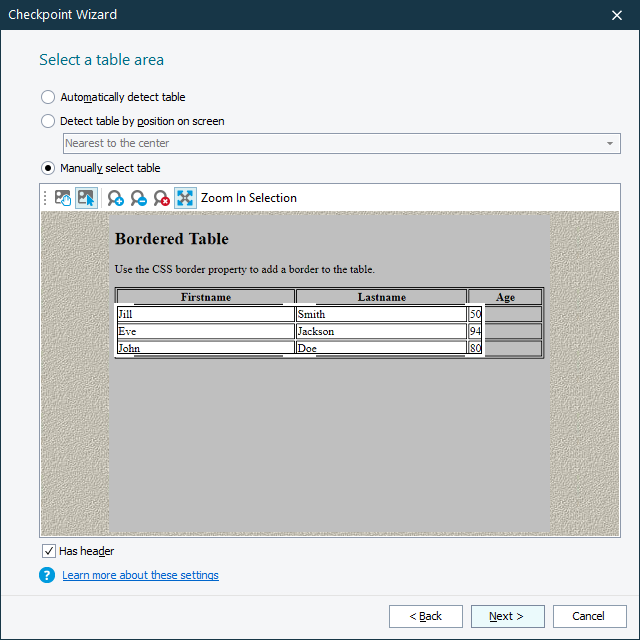This screenshot has height=640, width=640.
Task: Go back with the Back button
Action: [x=426, y=616]
